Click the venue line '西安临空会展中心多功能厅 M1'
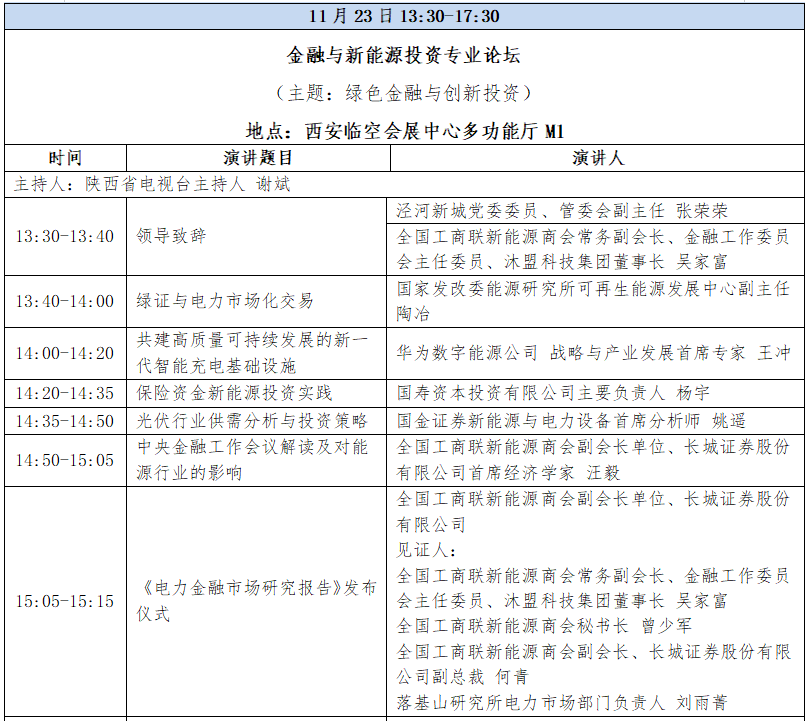Viewport: 806px width, 721px height. (435, 132)
